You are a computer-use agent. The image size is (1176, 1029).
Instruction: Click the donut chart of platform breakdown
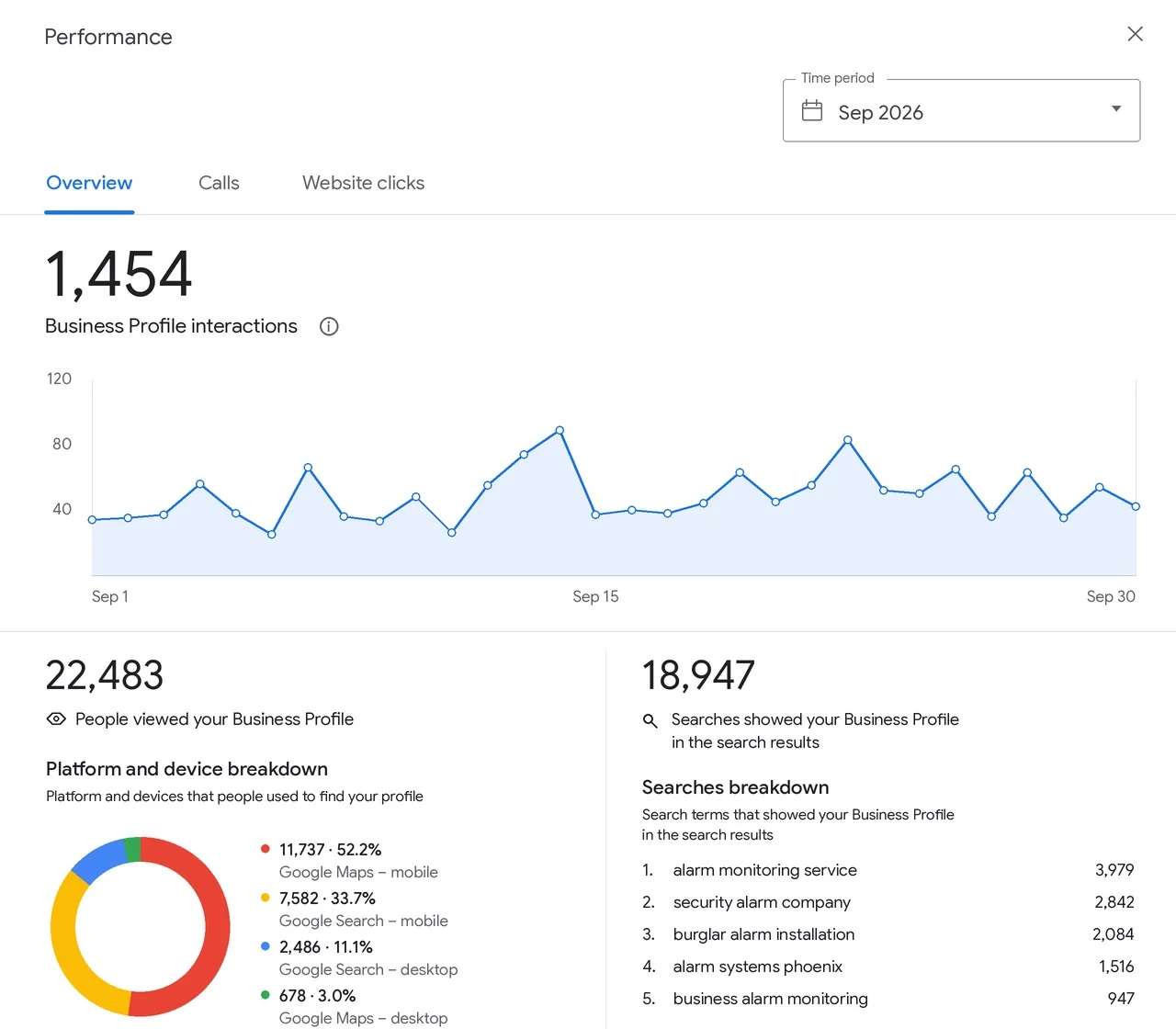tap(141, 927)
